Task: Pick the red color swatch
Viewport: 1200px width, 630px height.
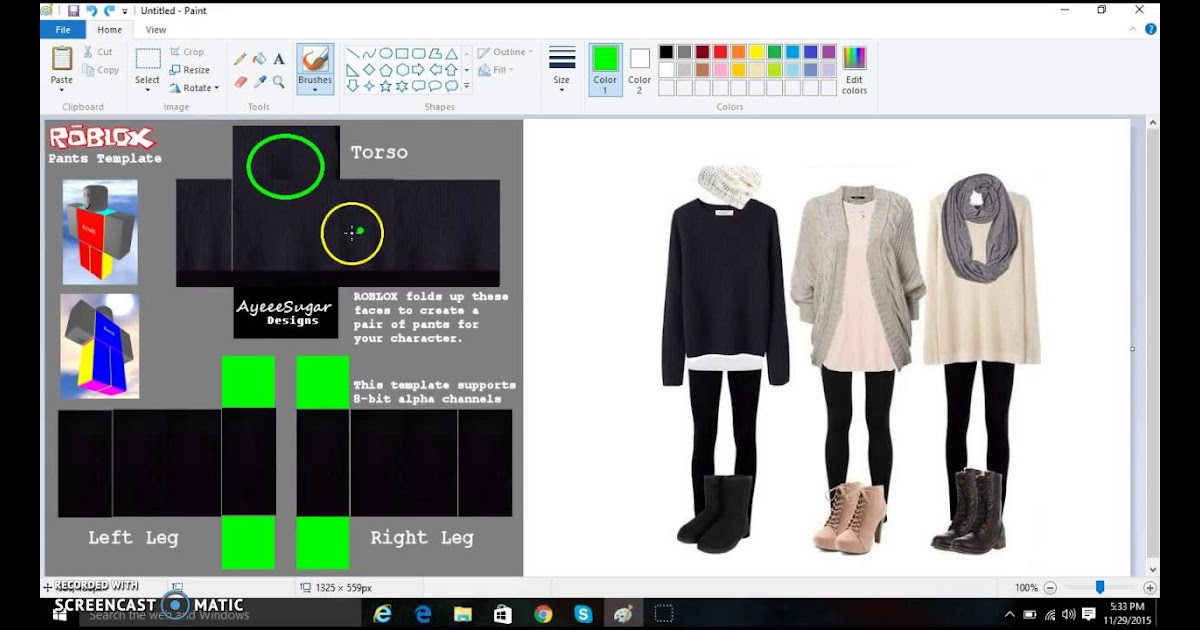Action: tap(720, 52)
